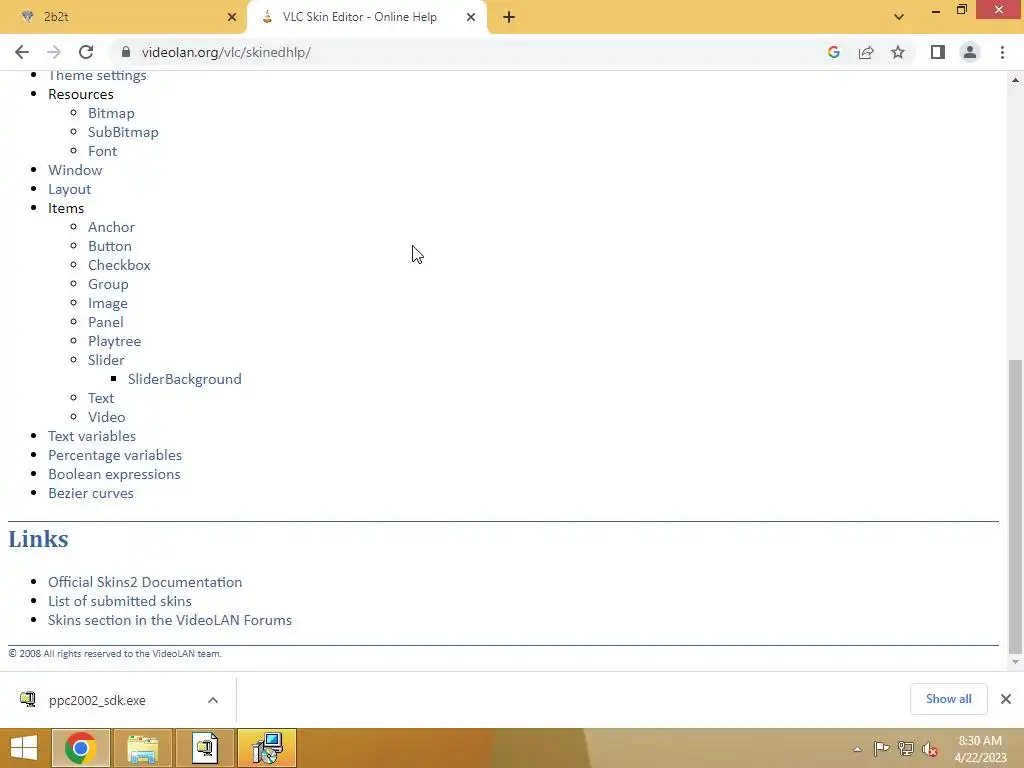Screen dimensions: 1024x768
Task: Open Official Skins2 Documentation link
Action: pyautogui.click(x=145, y=582)
